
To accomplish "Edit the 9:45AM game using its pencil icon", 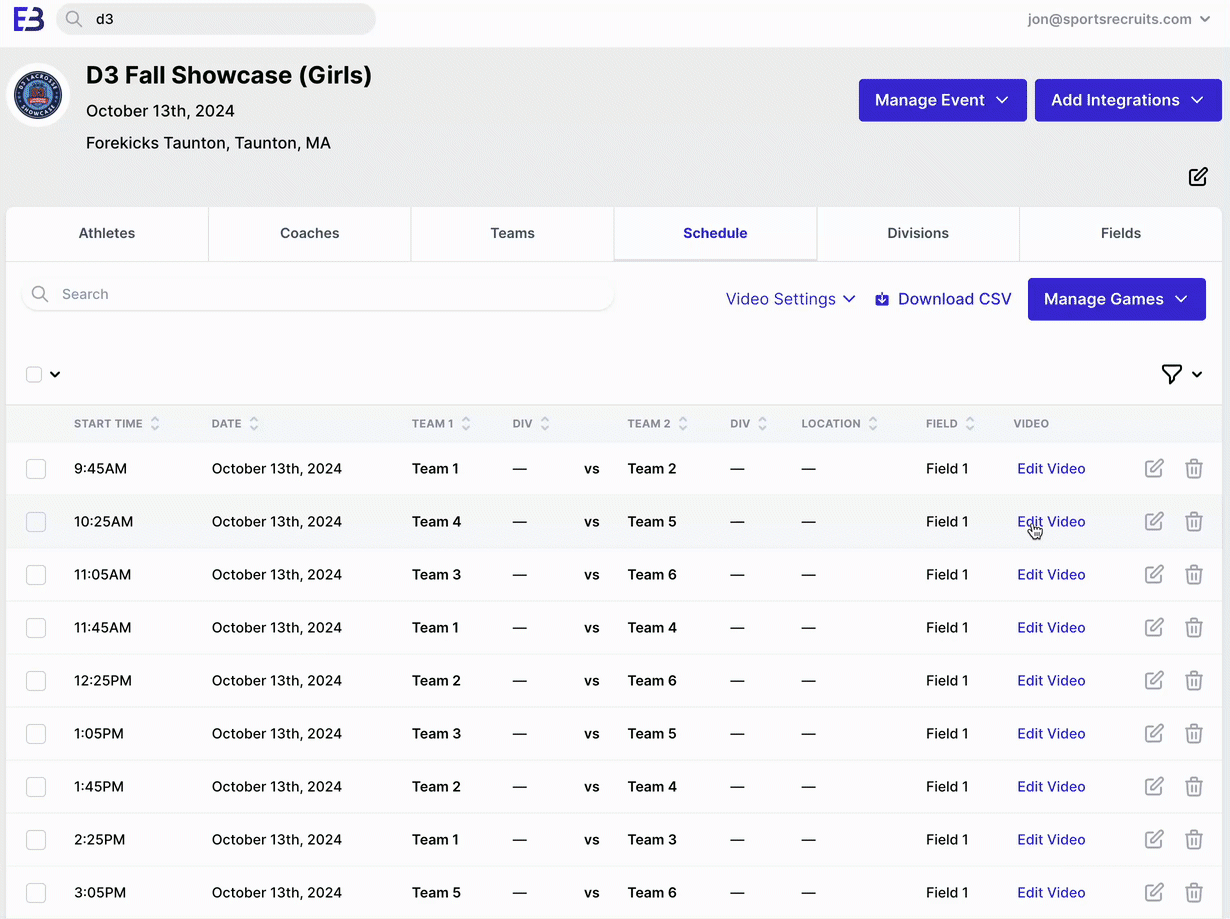I will (1154, 468).
